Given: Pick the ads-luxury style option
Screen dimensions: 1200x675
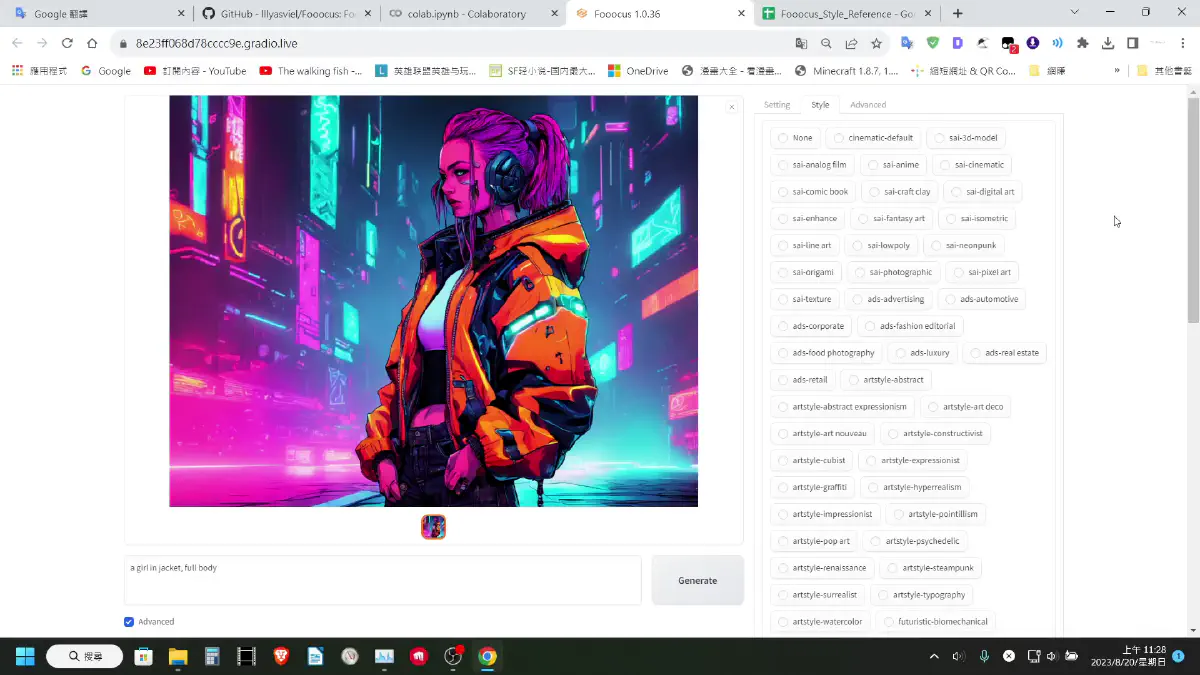Looking at the screenshot, I should point(922,353).
